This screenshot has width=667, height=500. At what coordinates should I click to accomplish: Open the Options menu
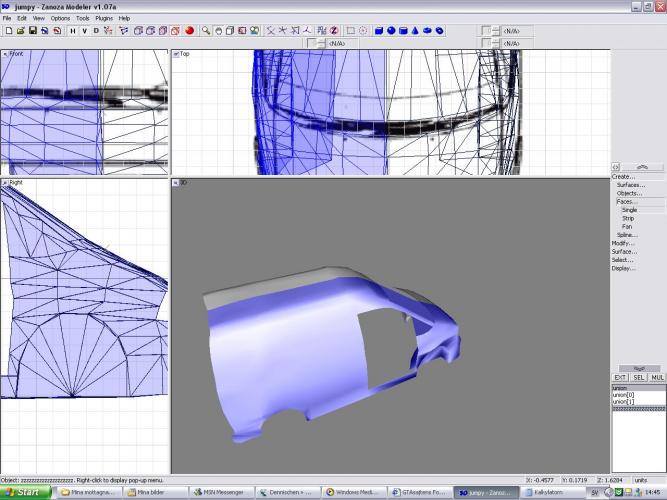tap(61, 18)
